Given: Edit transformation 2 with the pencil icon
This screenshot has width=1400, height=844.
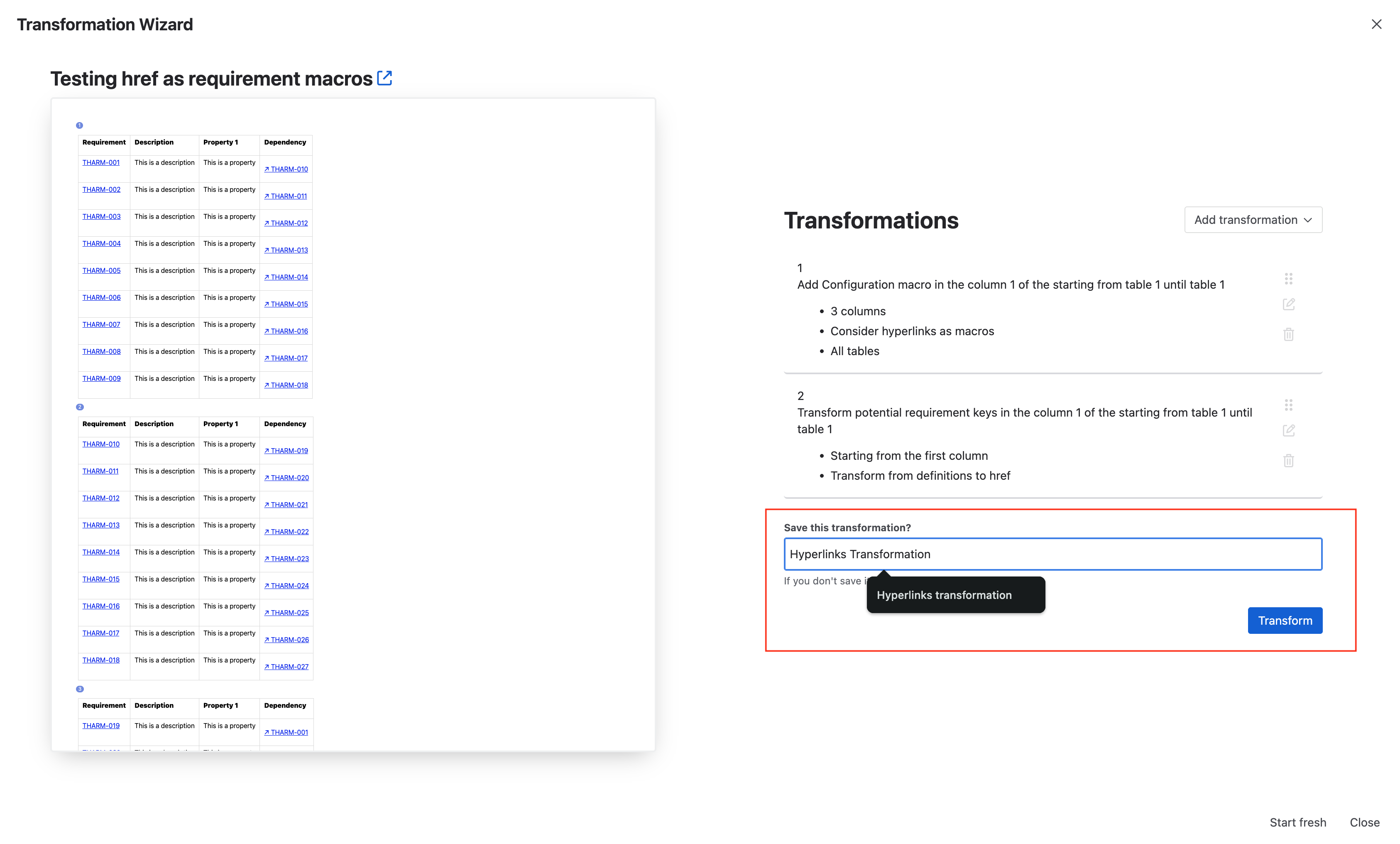Looking at the screenshot, I should [1289, 430].
